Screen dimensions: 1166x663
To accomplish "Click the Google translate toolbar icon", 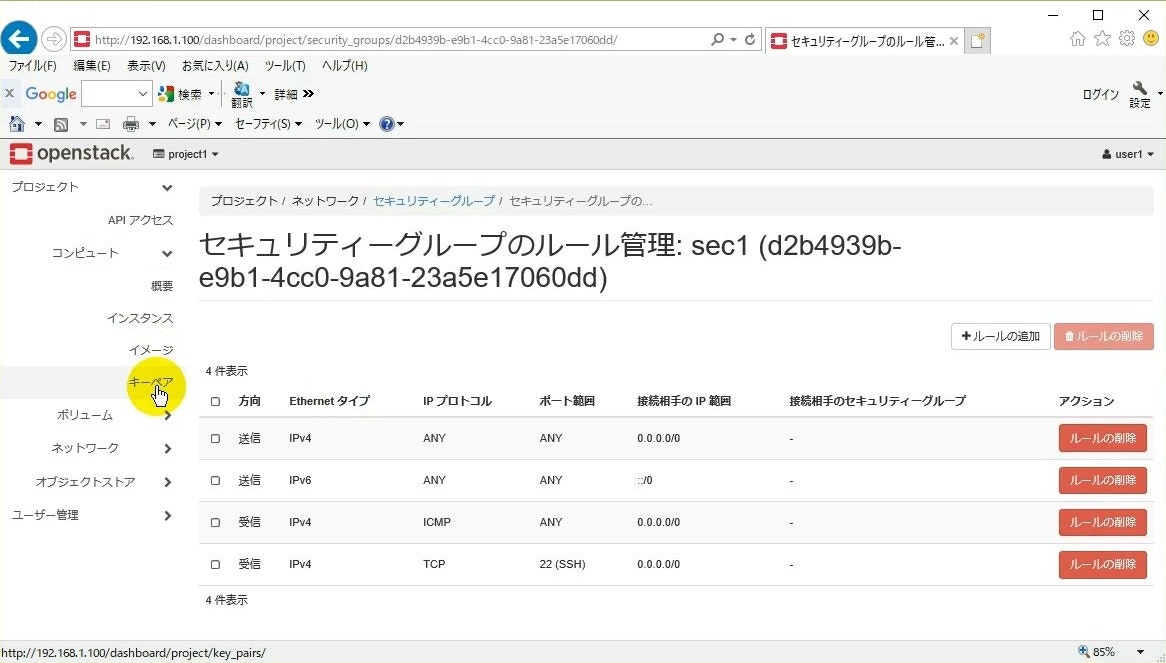I will click(x=242, y=95).
